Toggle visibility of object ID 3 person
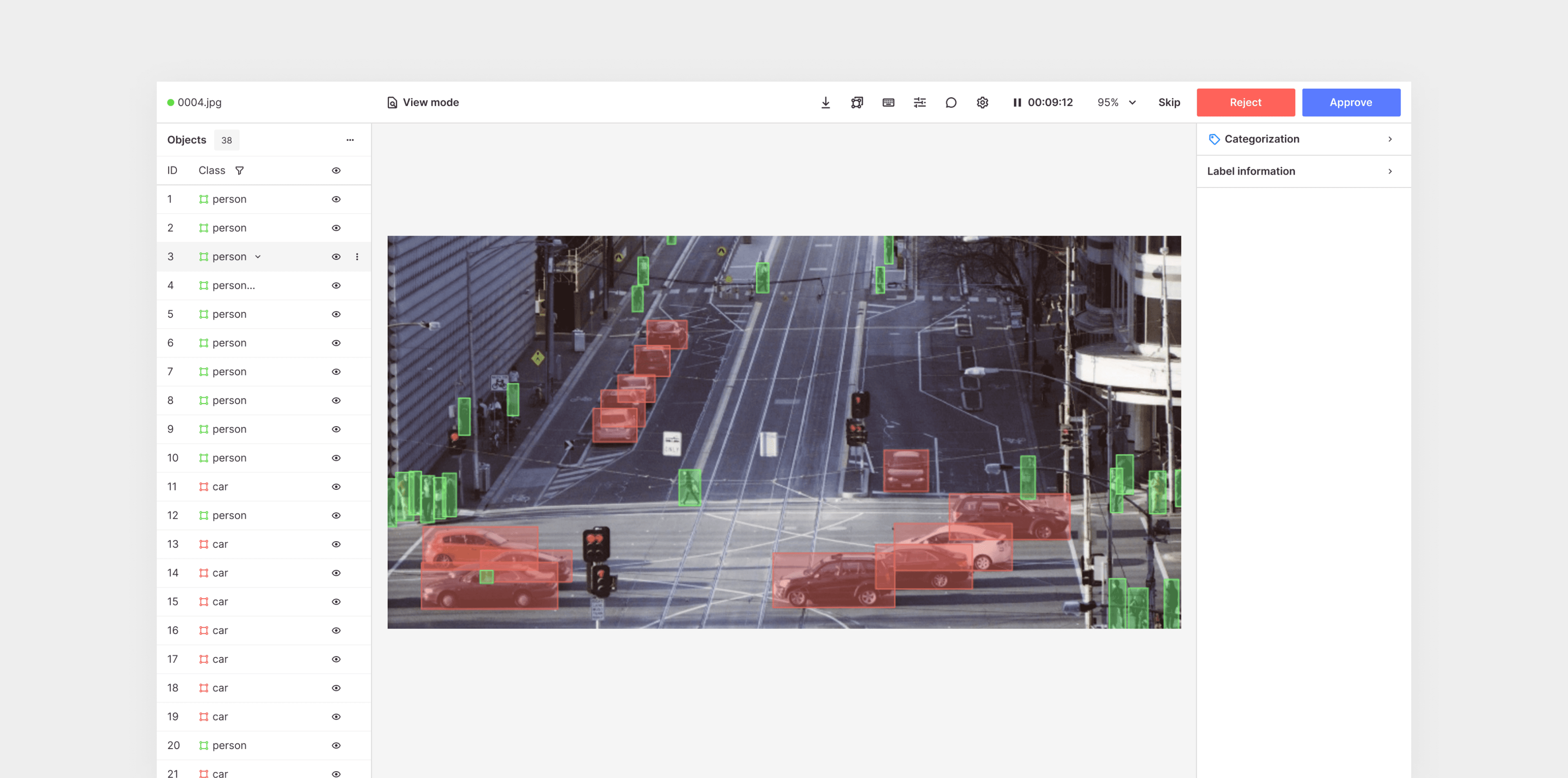This screenshot has height=778, width=1568. (x=337, y=257)
